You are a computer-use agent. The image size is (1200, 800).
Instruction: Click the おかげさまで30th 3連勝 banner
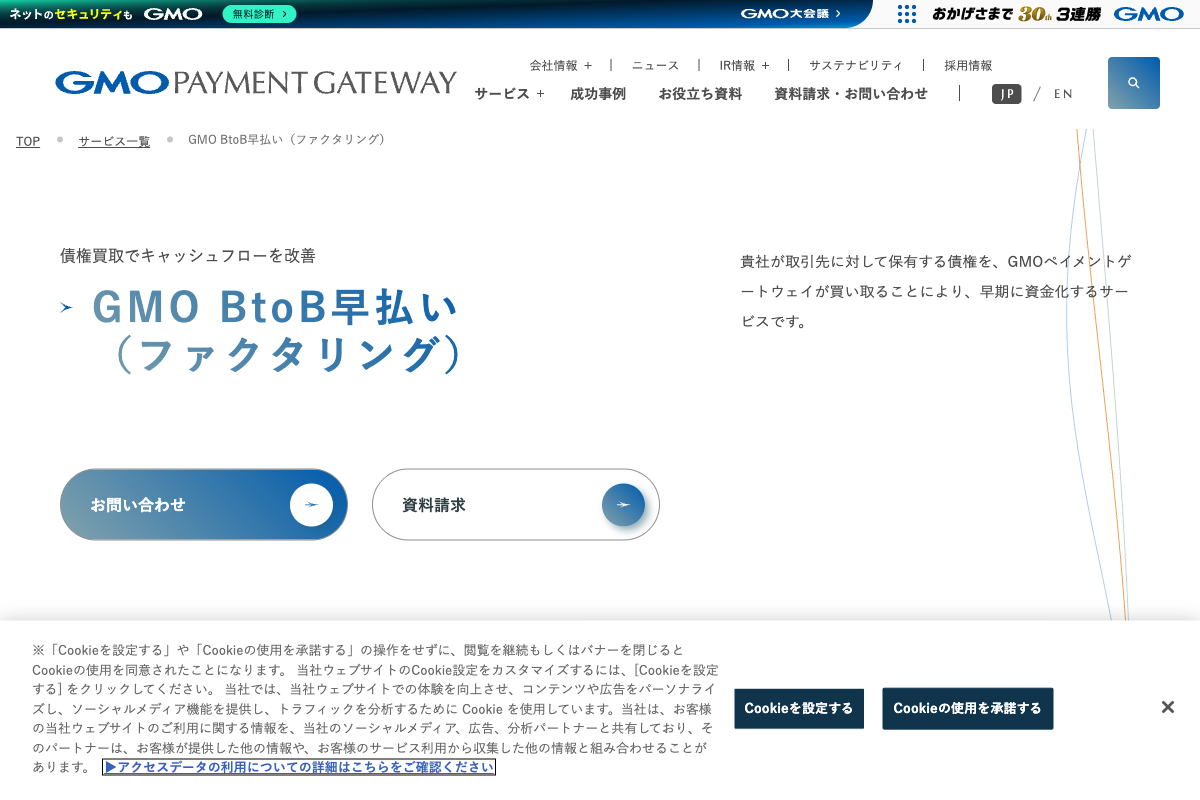coord(1016,14)
